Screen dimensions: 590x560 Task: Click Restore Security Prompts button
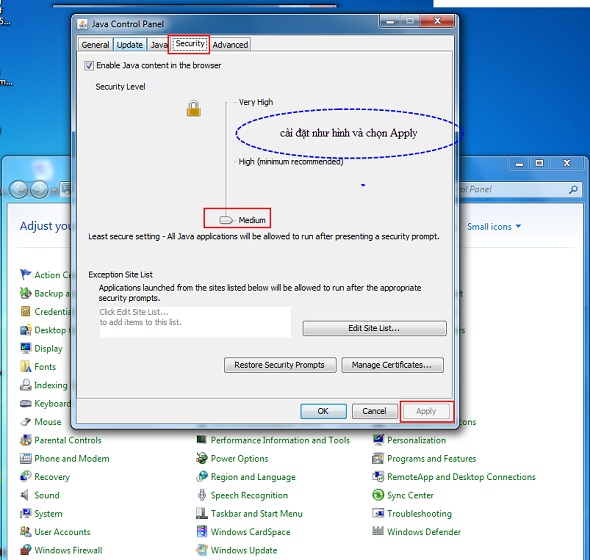(280, 365)
